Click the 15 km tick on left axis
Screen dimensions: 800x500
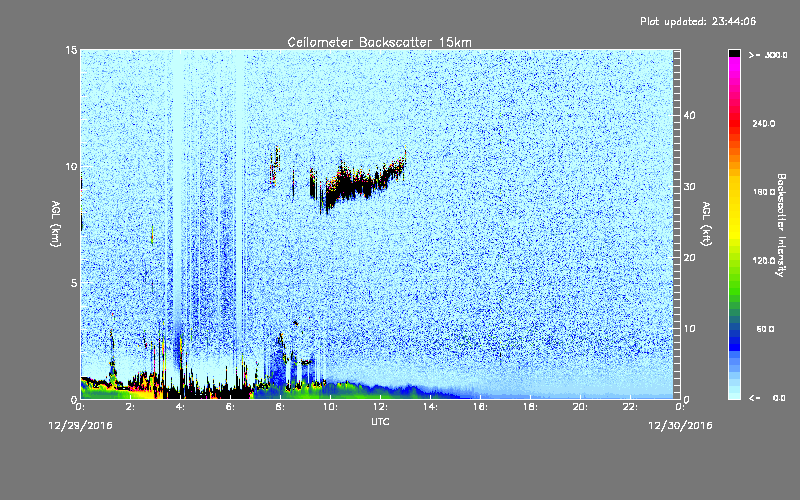[x=71, y=50]
